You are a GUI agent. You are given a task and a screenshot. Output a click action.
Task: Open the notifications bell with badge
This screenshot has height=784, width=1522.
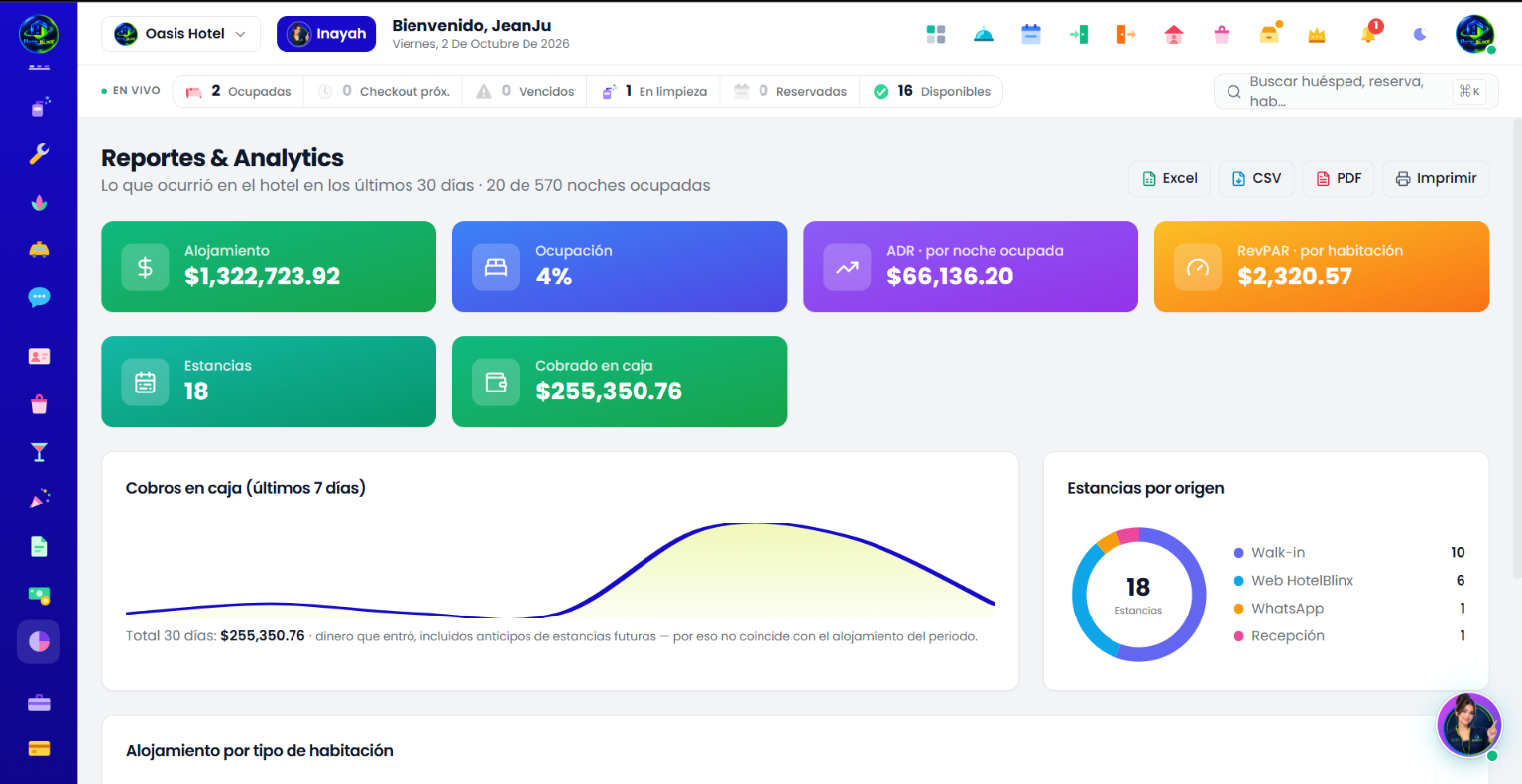pyautogui.click(x=1368, y=34)
